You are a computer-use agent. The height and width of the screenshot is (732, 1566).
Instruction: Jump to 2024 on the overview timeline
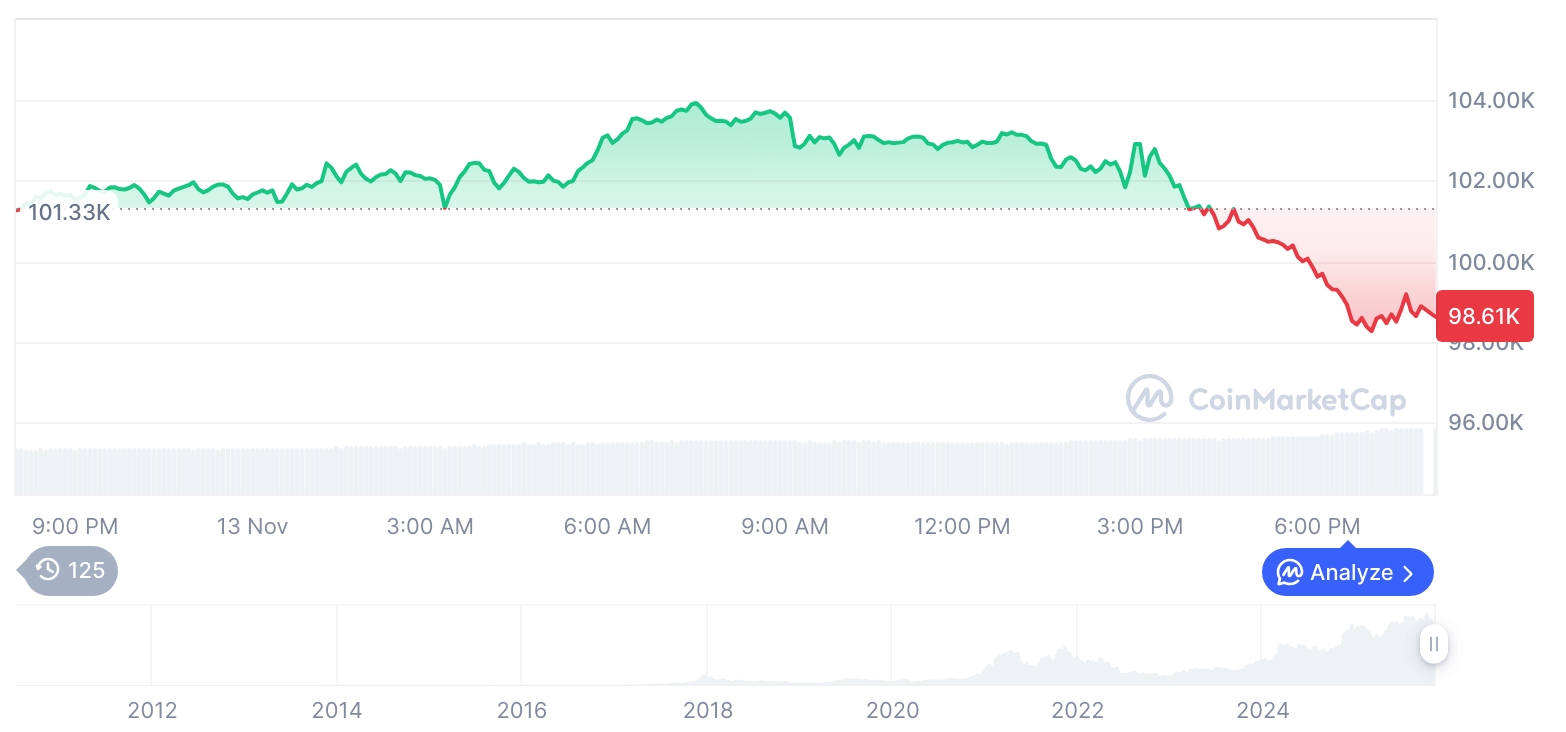point(1262,711)
